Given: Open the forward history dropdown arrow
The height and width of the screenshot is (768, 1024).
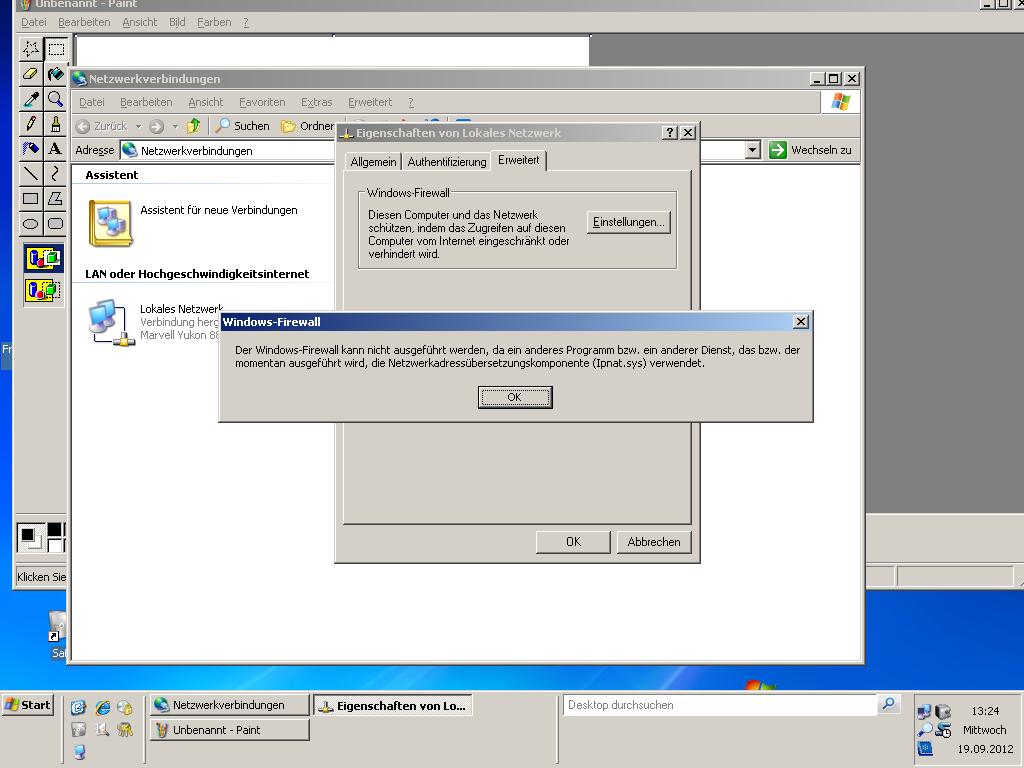Looking at the screenshot, I should tap(175, 126).
